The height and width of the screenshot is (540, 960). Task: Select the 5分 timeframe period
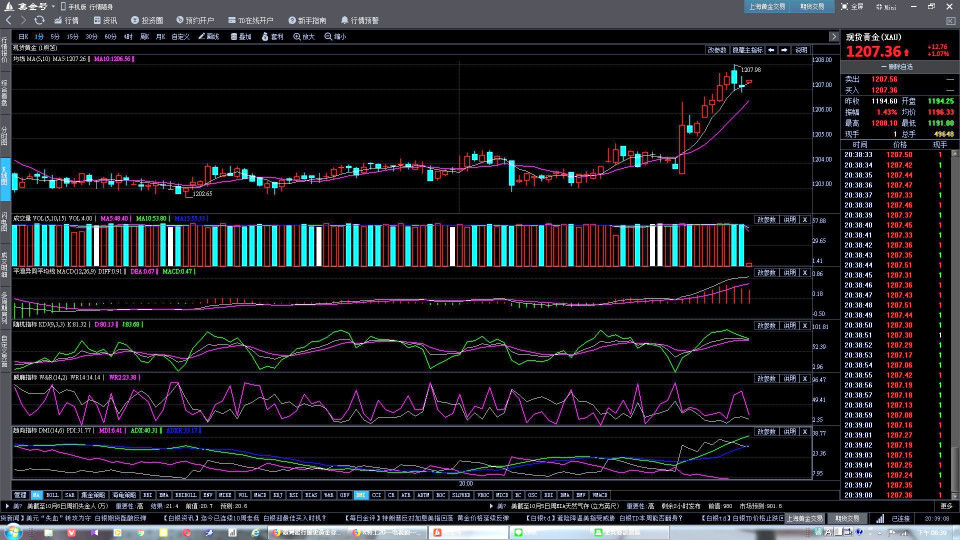[55, 36]
